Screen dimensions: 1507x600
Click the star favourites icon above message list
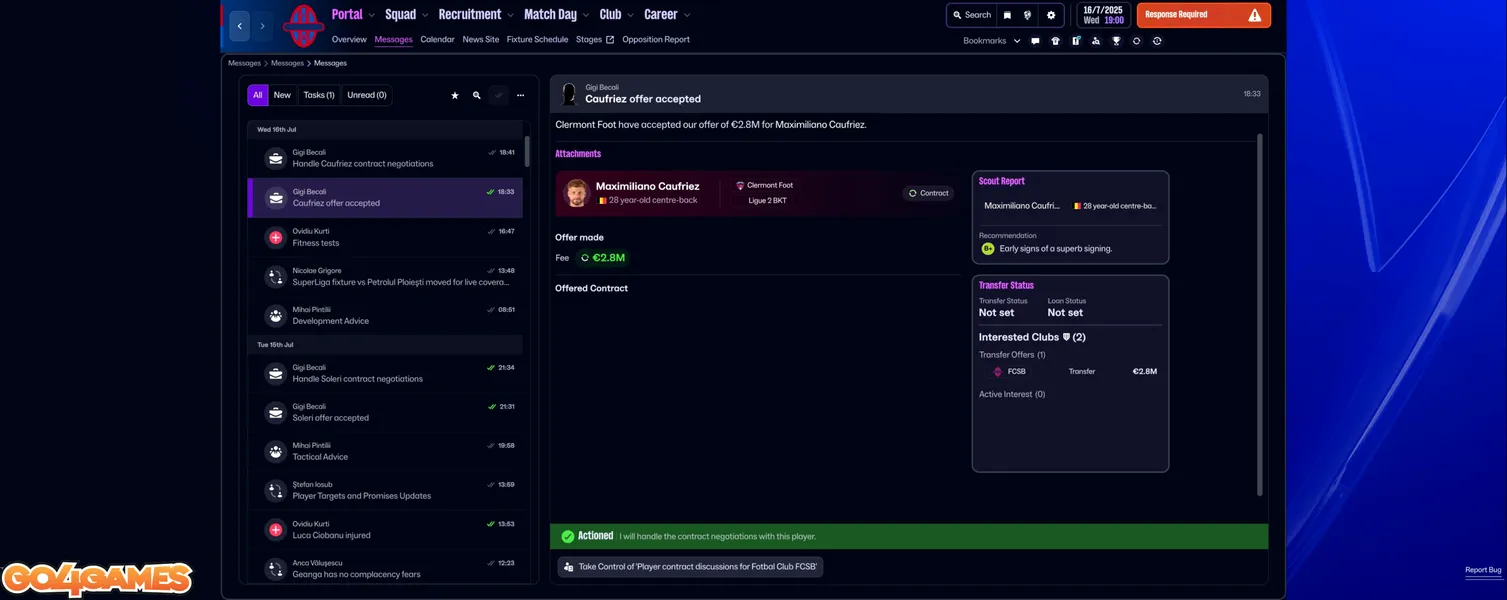(455, 95)
